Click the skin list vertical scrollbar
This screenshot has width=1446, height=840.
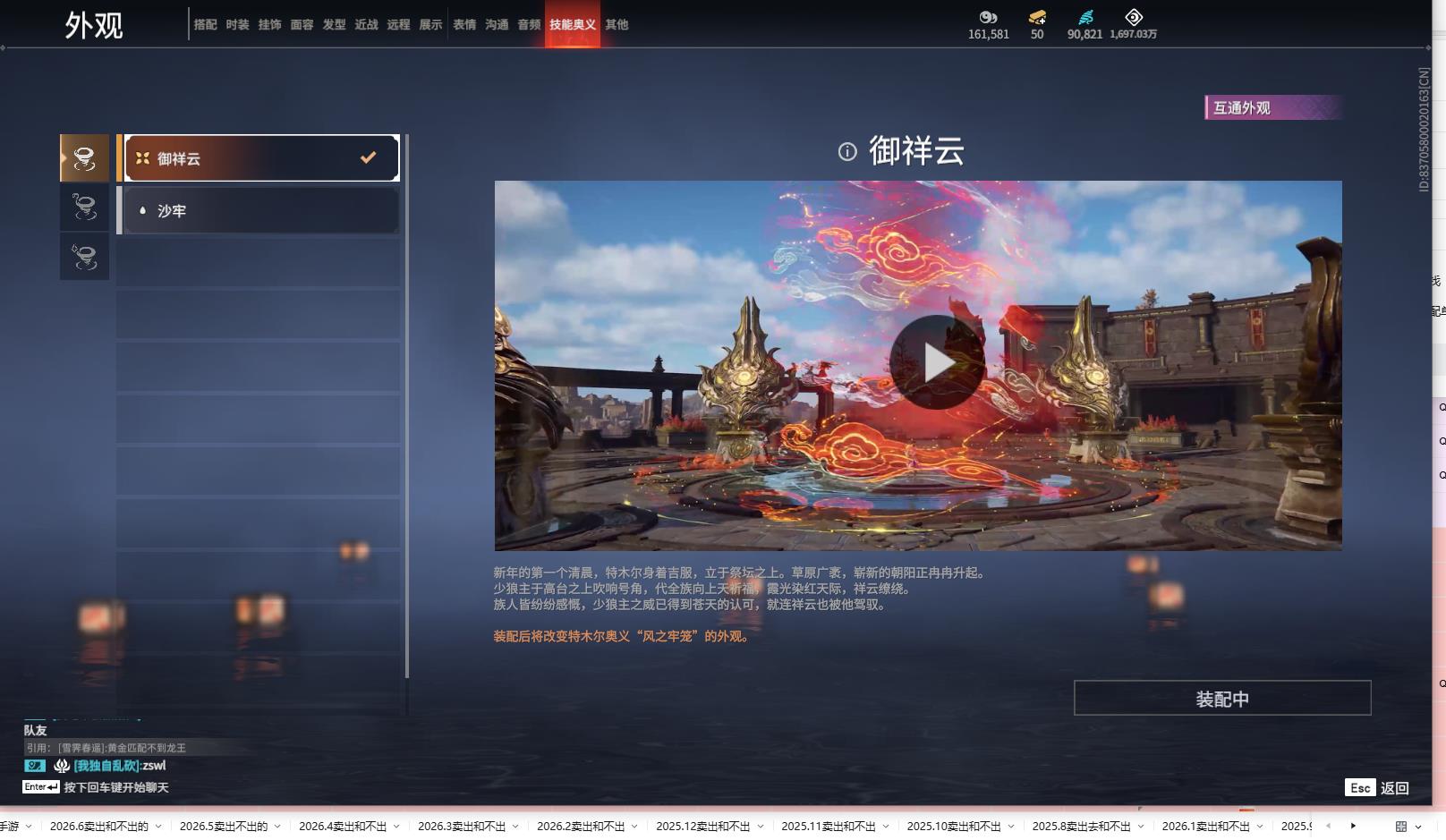[407, 406]
